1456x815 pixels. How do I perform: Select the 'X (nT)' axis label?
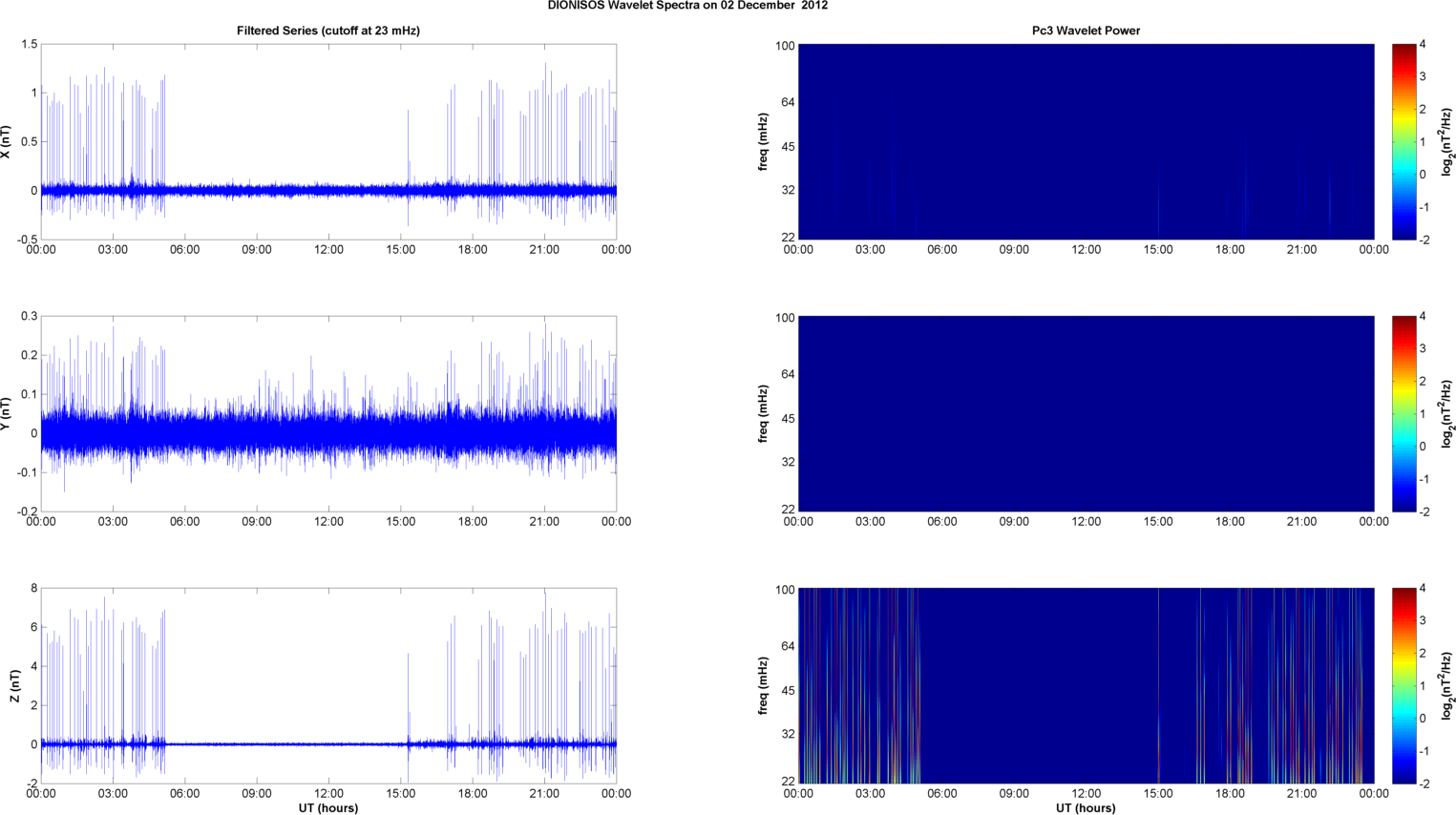click(x=6, y=141)
